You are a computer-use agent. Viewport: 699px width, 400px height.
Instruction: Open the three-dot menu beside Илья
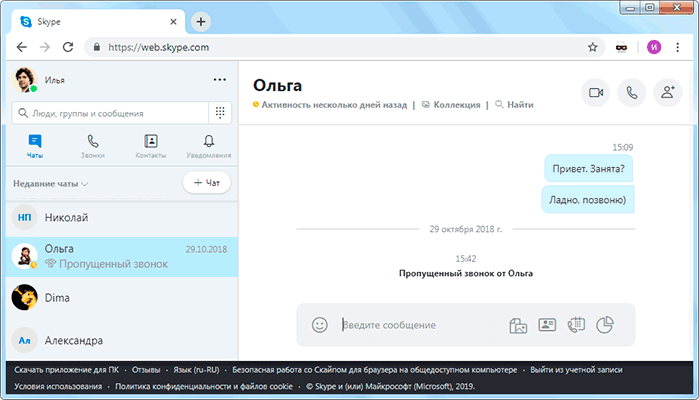219,80
